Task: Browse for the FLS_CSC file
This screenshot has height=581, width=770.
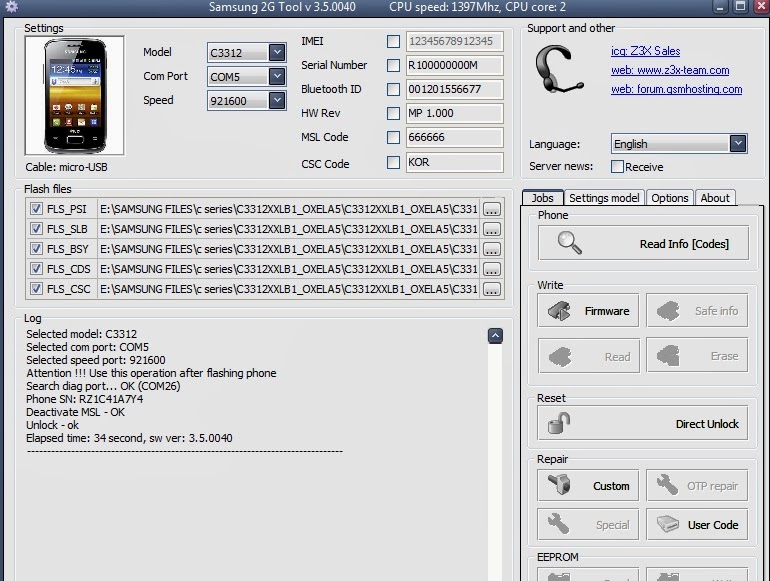Action: point(492,289)
